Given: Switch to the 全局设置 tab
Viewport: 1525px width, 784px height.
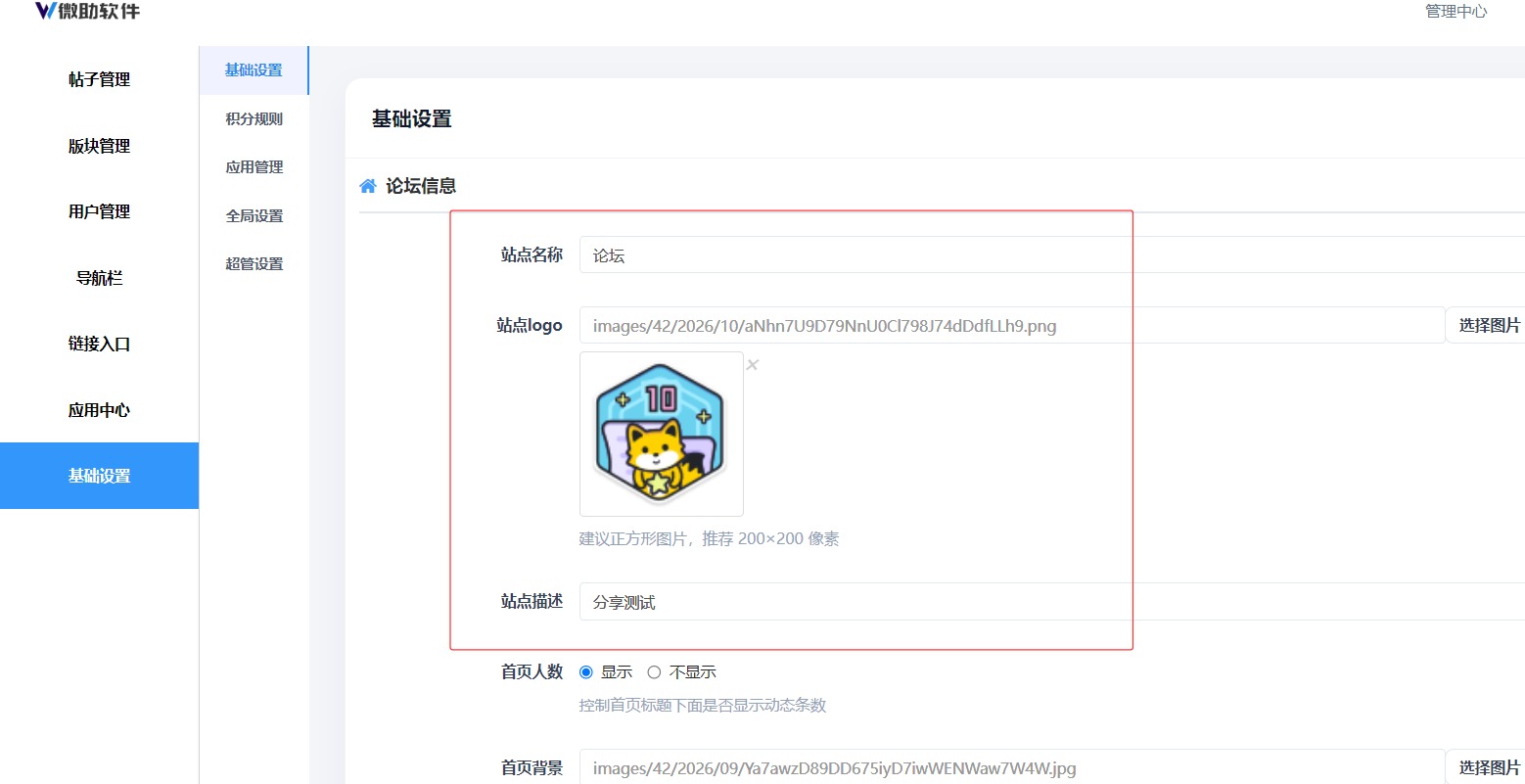Looking at the screenshot, I should pos(254,215).
